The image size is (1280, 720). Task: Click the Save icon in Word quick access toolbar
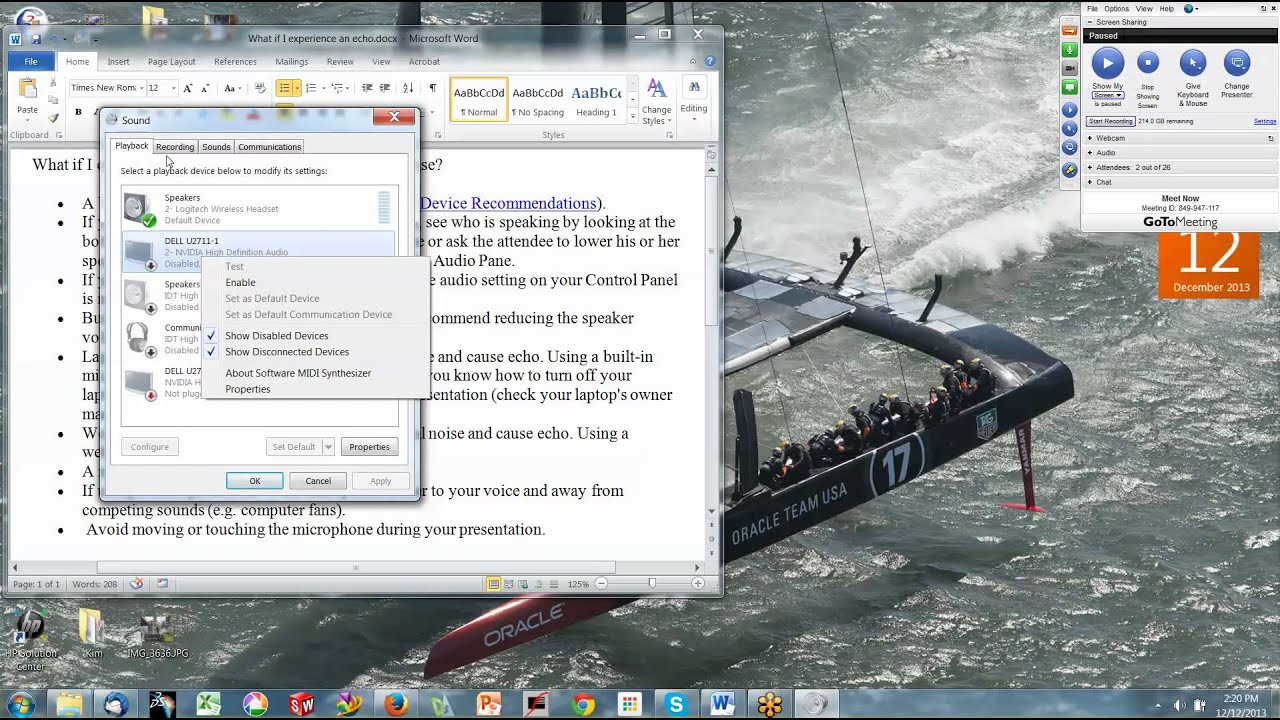(36, 39)
